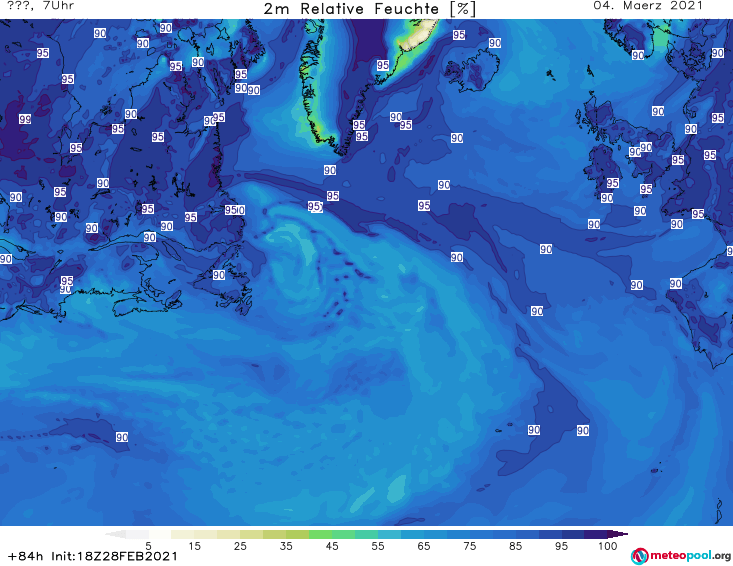The image size is (733, 566).
Task: Click legend value "75"
Action: coord(469,546)
